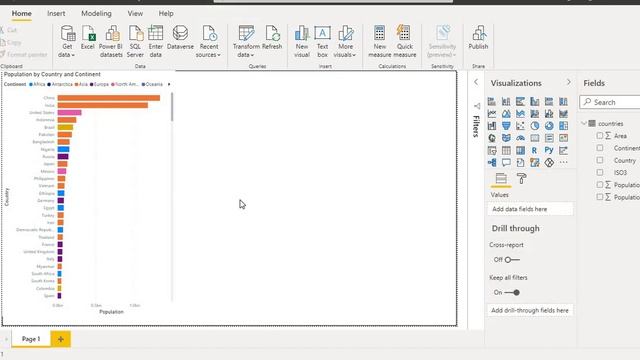Select the clustered column chart visual
The image size is (640, 360).
click(535, 101)
